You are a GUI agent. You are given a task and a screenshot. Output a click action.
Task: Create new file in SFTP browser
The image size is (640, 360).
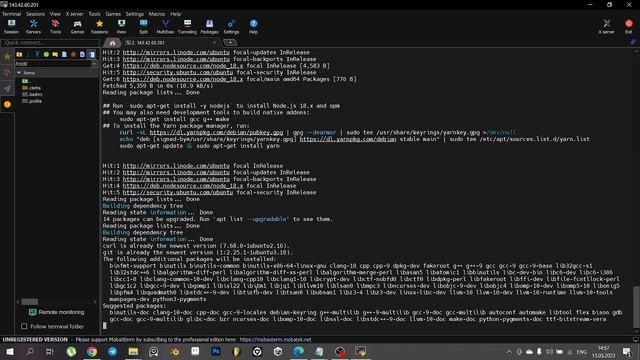pyautogui.click(x=64, y=54)
